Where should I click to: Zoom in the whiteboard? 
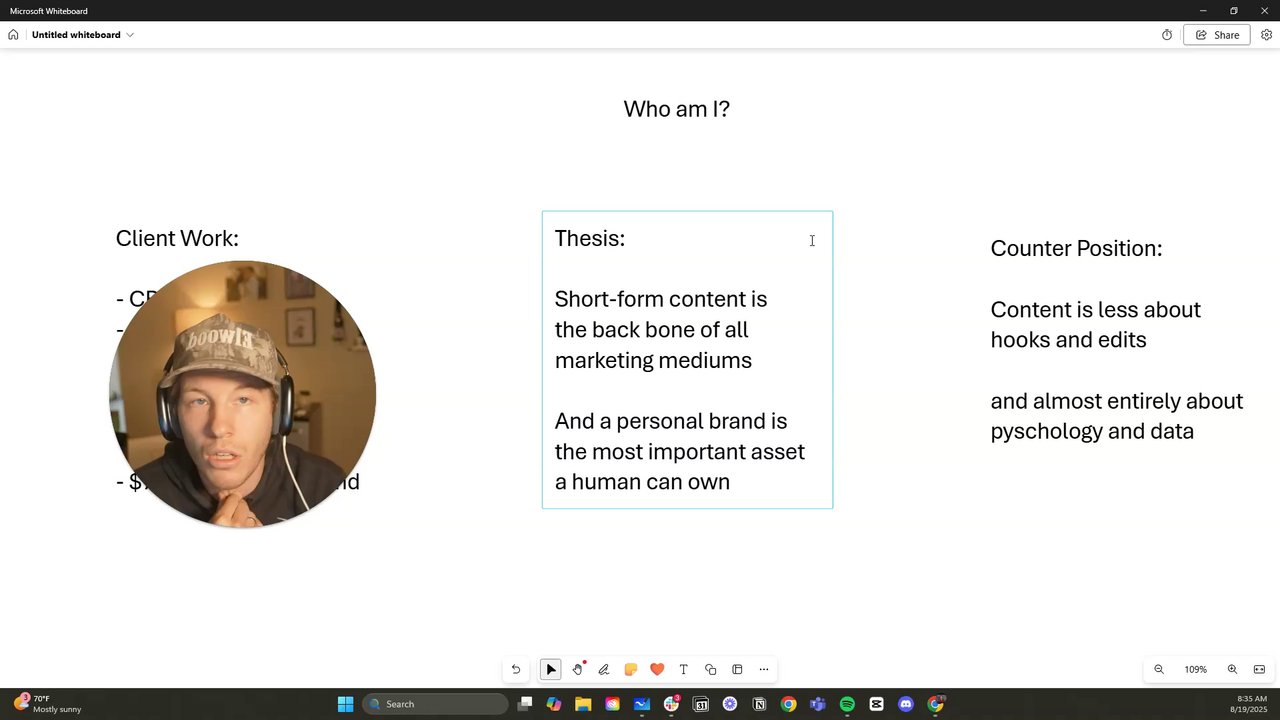(1232, 670)
